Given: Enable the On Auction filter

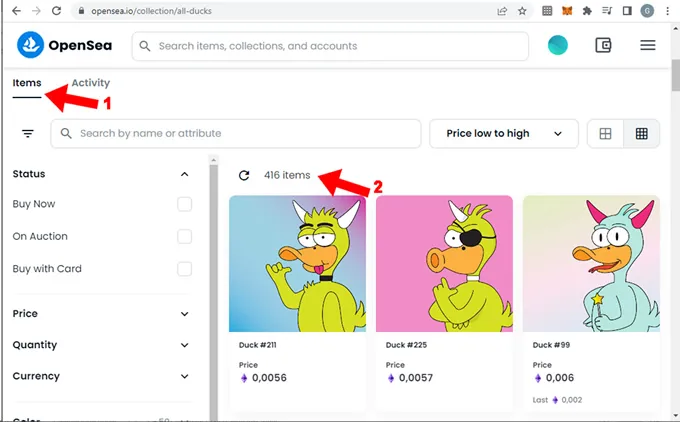Looking at the screenshot, I should point(184,237).
